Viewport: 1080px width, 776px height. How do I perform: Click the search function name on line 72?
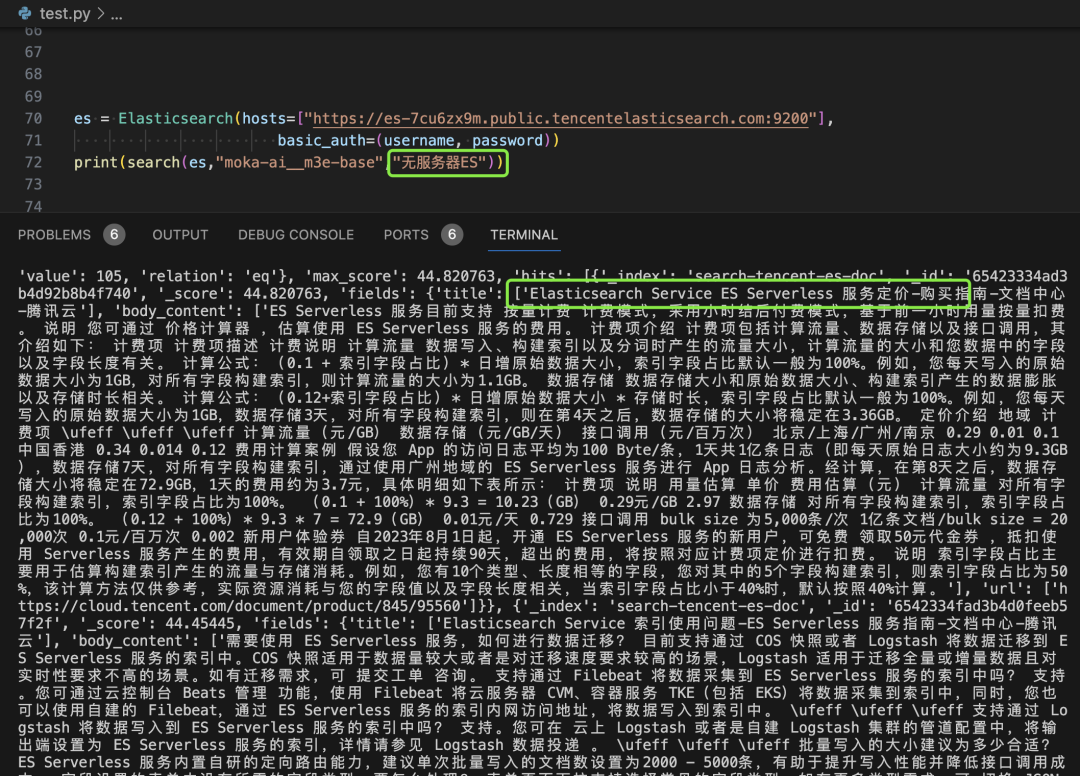pyautogui.click(x=153, y=162)
